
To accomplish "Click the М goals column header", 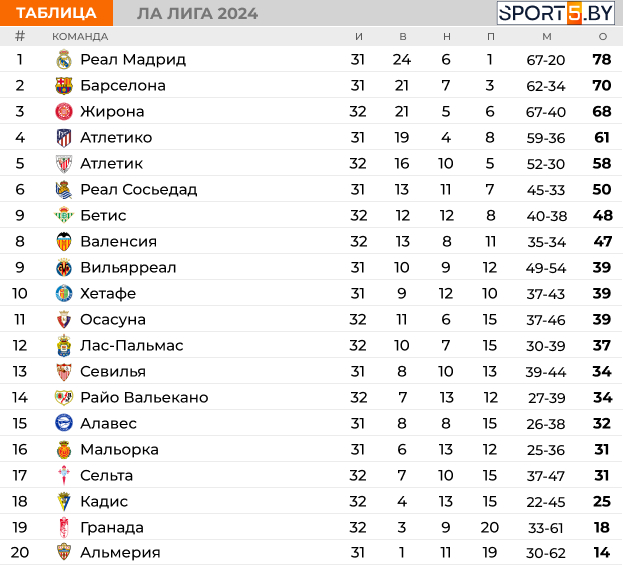I will [x=546, y=36].
